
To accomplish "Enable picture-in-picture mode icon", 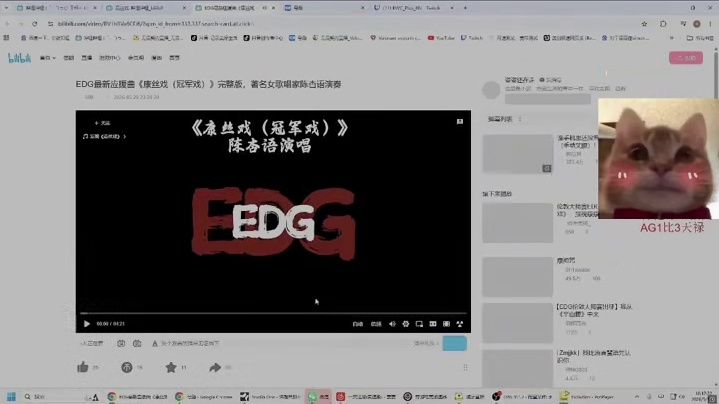I will pyautogui.click(x=419, y=324).
